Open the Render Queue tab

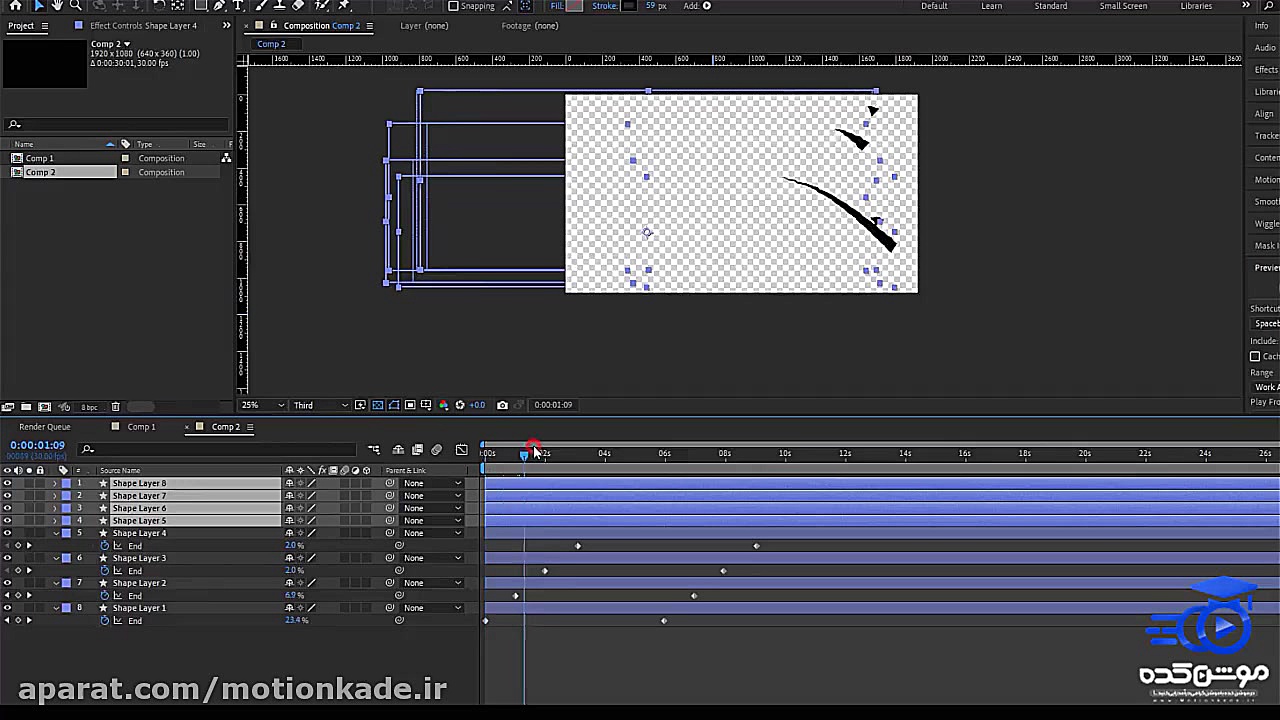[45, 427]
